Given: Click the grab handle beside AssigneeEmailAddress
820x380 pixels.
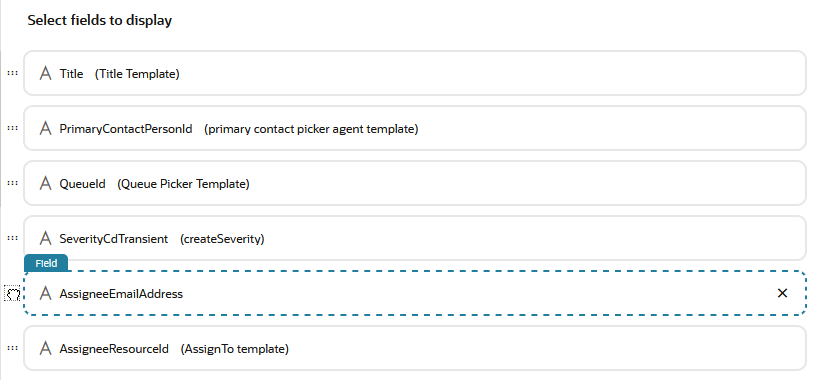Looking at the screenshot, I should point(13,294).
